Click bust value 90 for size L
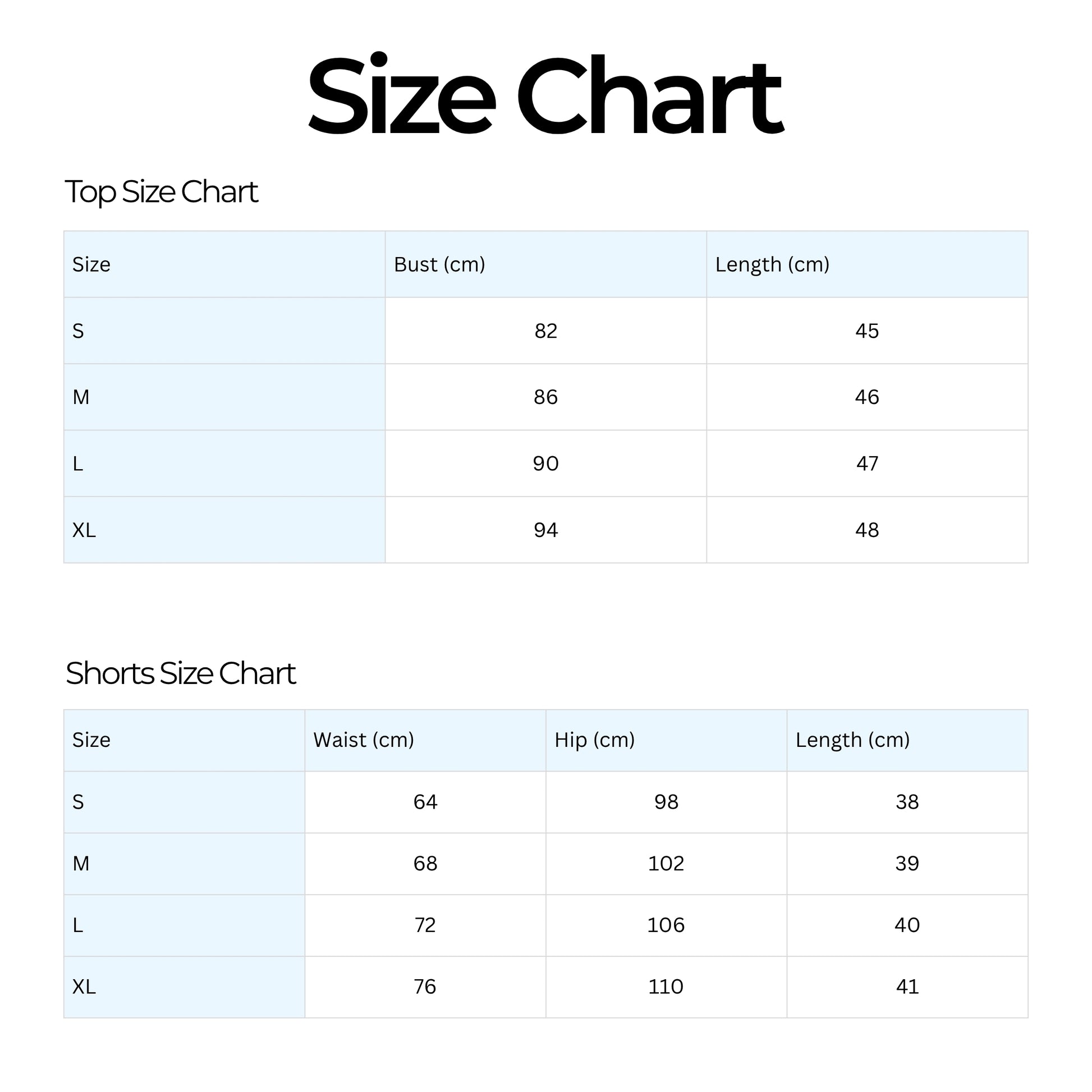This screenshot has height=1092, width=1092. (x=545, y=464)
